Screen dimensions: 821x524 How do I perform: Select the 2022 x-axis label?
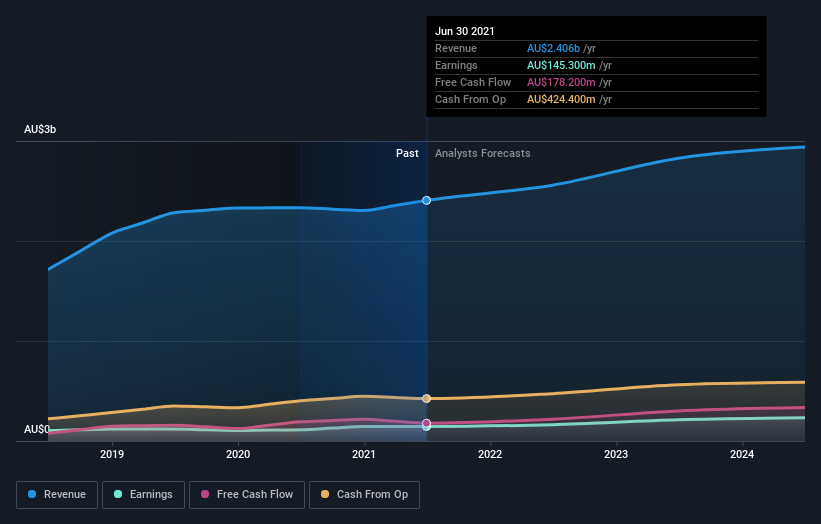(490, 454)
